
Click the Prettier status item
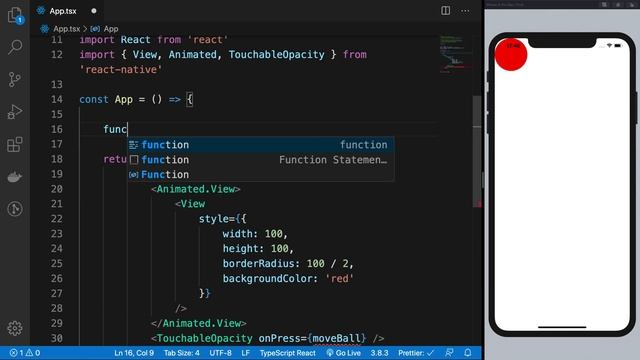pyautogui.click(x=416, y=353)
